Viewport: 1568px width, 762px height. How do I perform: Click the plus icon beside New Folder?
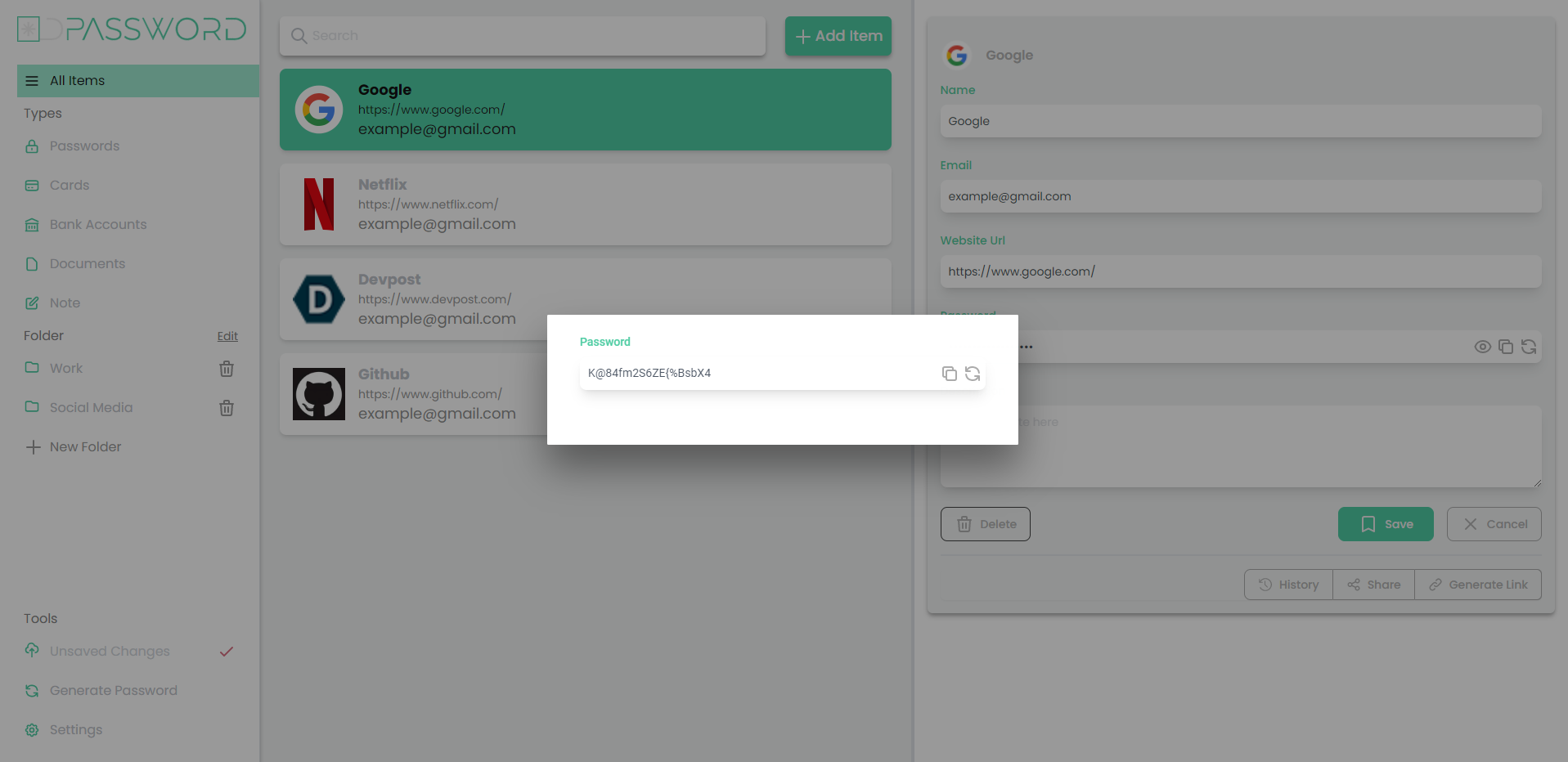pyautogui.click(x=33, y=447)
